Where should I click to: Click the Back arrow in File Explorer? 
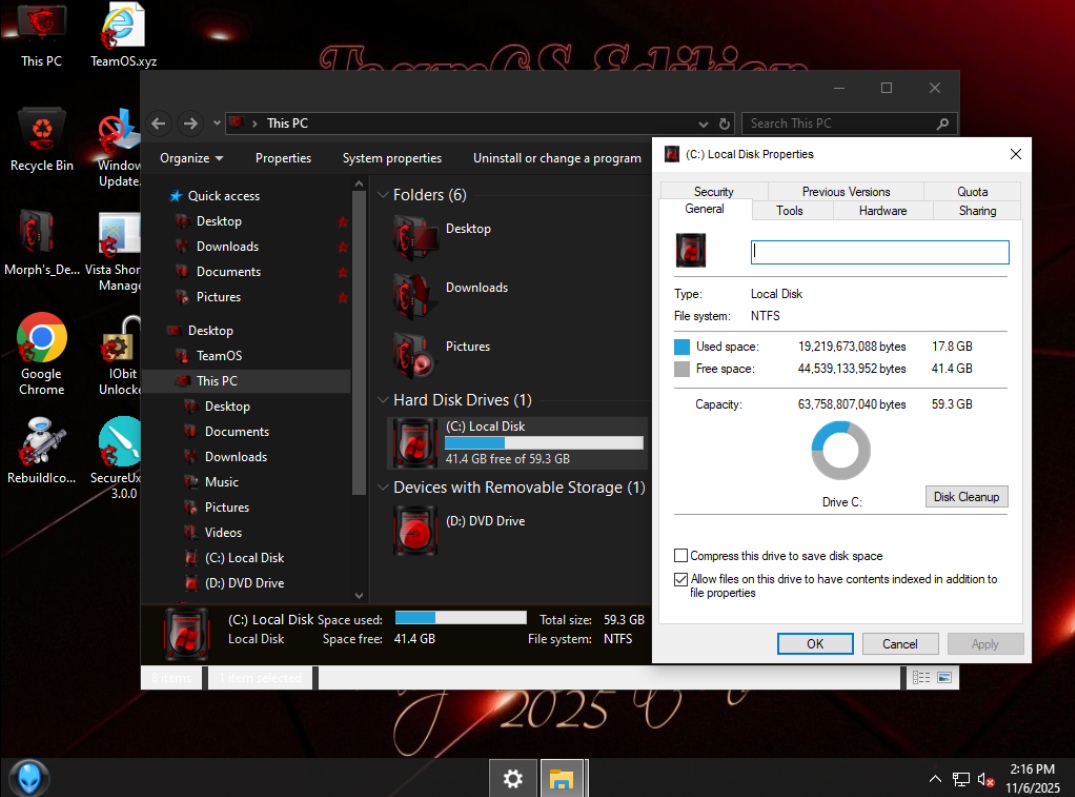[158, 123]
